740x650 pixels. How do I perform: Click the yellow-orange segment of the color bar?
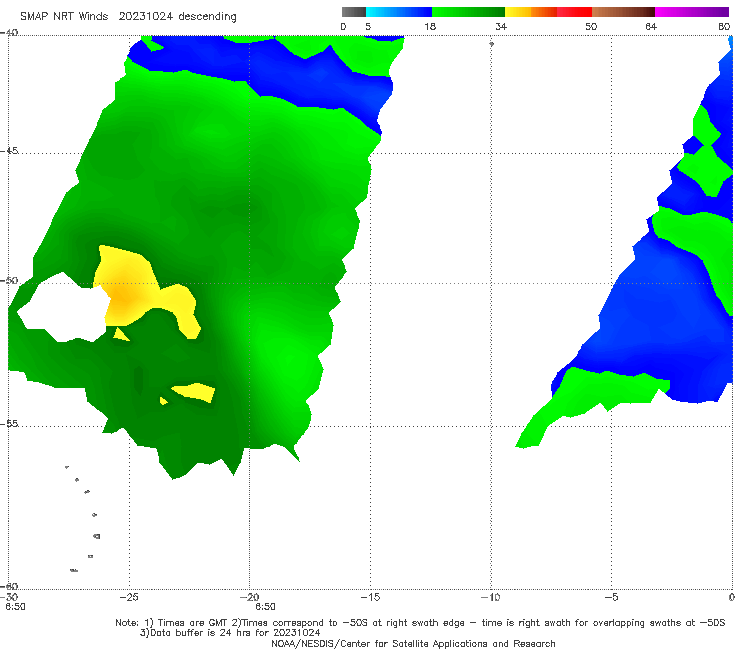pos(530,12)
